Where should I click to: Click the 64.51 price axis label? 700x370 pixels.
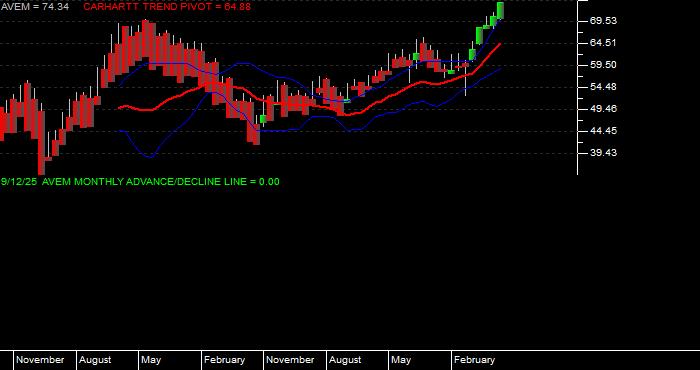tap(604, 43)
